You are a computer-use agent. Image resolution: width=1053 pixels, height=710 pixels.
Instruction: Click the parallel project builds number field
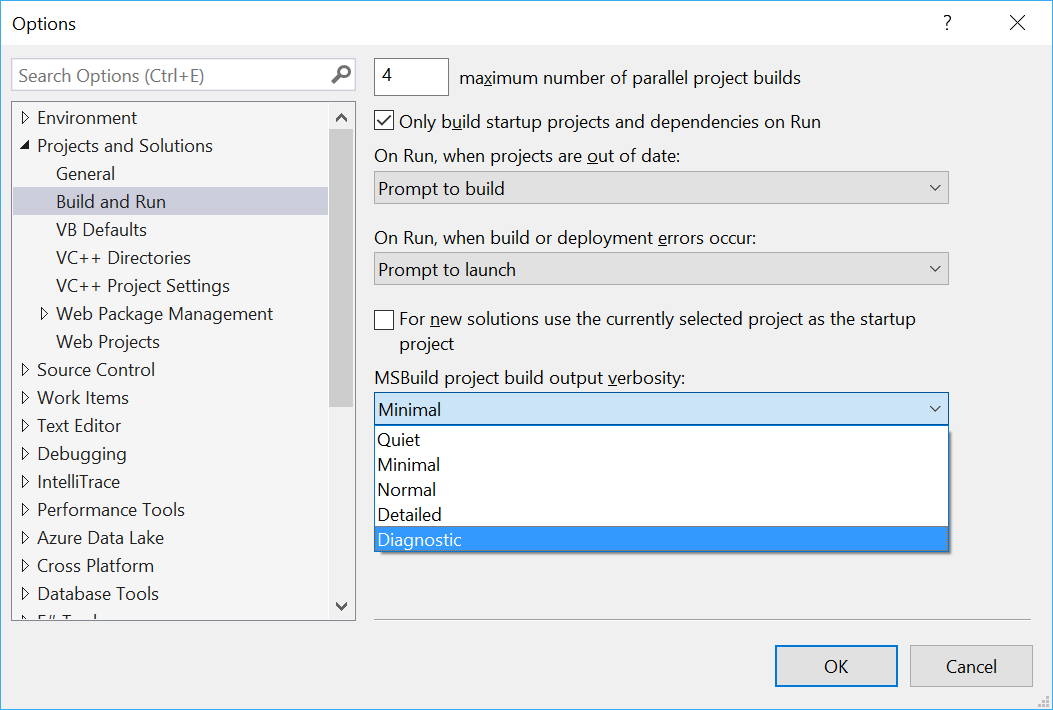pyautogui.click(x=410, y=77)
